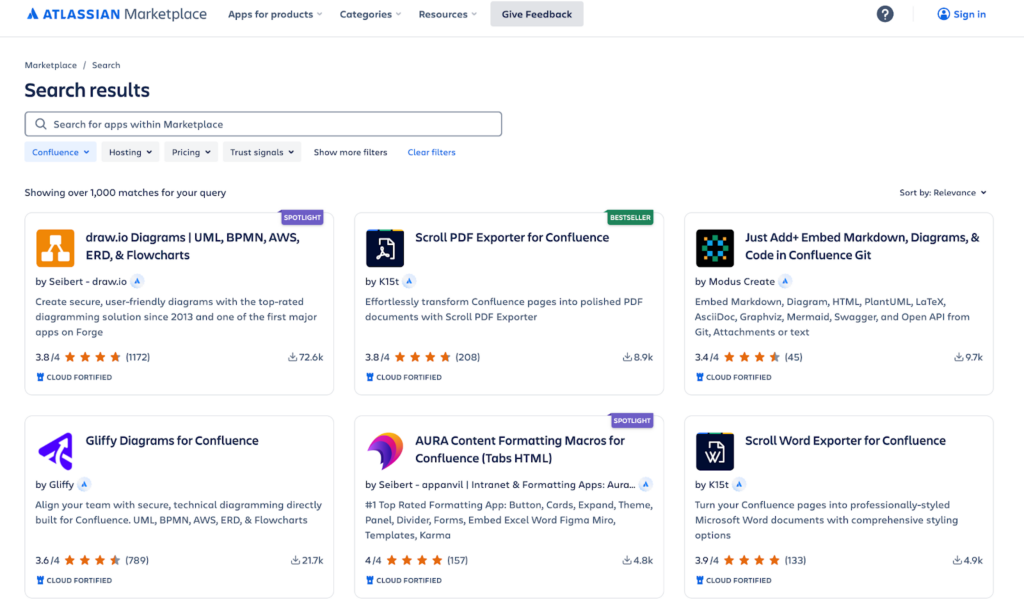Open the Sort by Relevance dropdown
Screen dimensions: 1024x612
pyautogui.click(x=943, y=193)
